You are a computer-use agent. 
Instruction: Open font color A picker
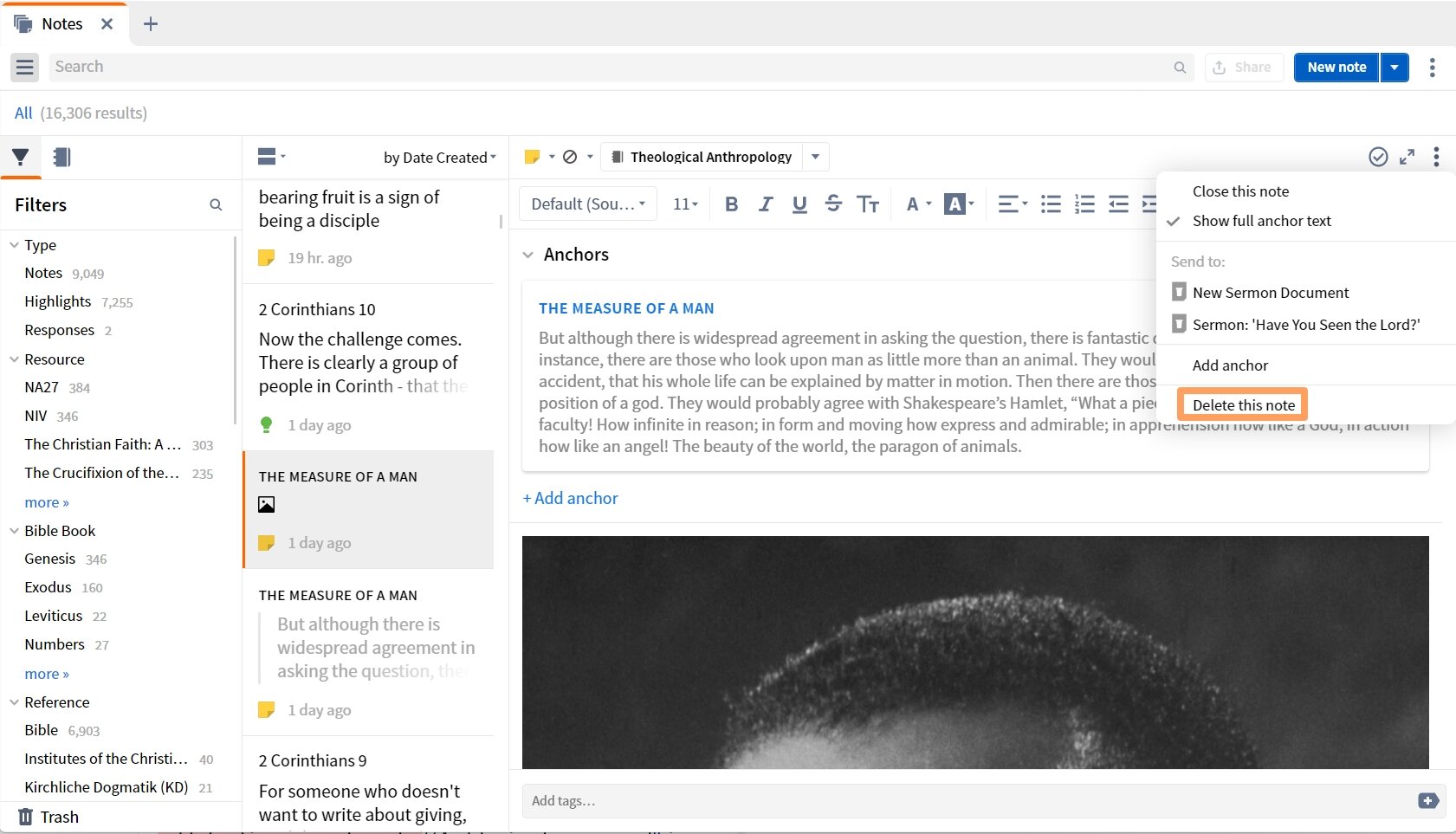(918, 204)
